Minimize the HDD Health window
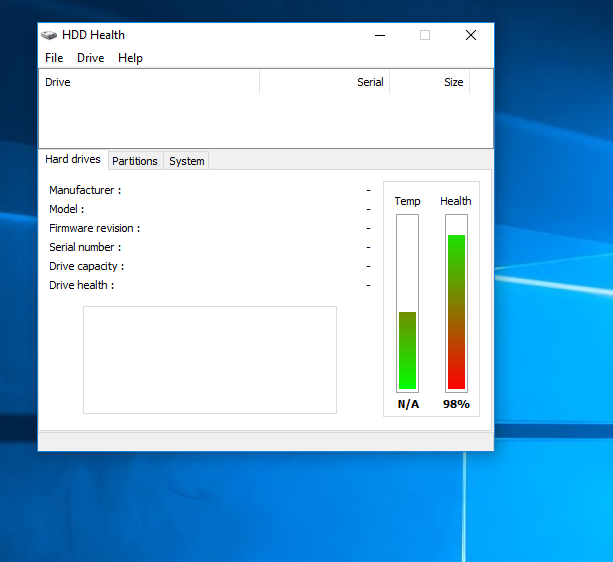The height and width of the screenshot is (562, 613). (380, 35)
